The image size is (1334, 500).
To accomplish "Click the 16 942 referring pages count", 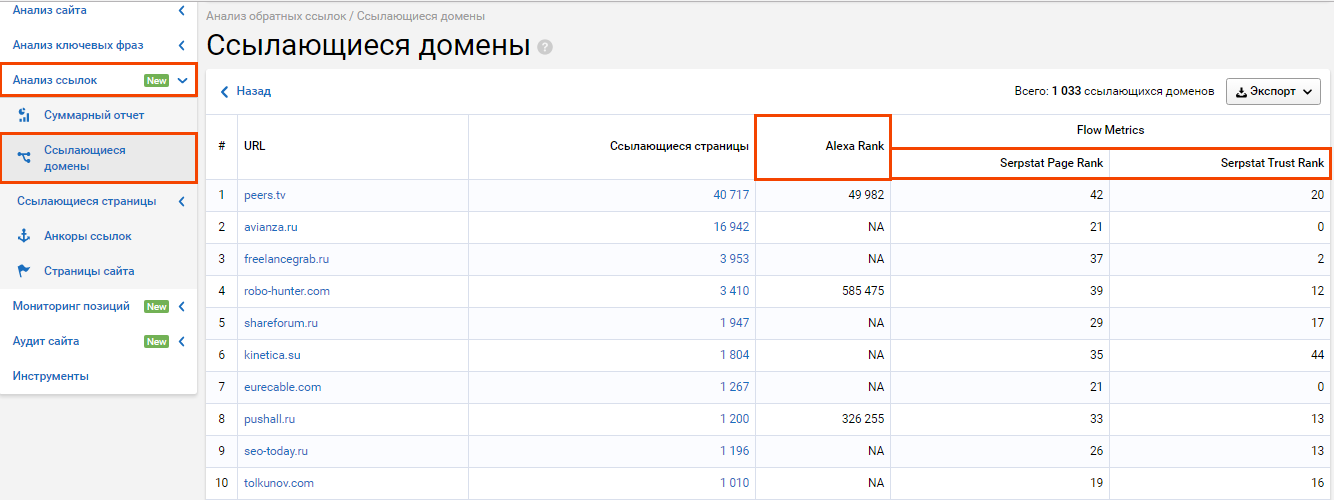I will (731, 227).
